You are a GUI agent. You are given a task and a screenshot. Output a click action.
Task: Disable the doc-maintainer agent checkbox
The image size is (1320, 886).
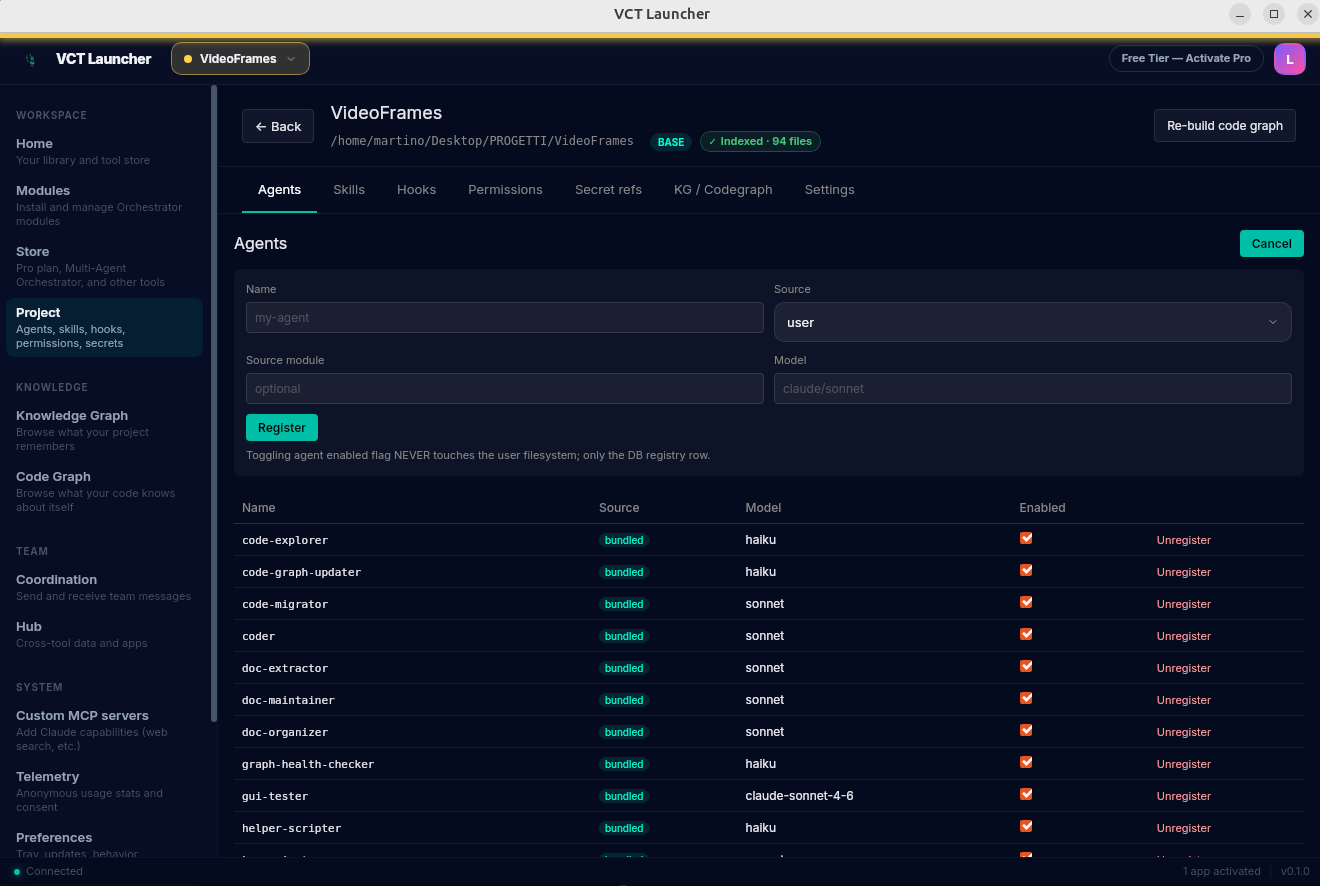coord(1026,698)
